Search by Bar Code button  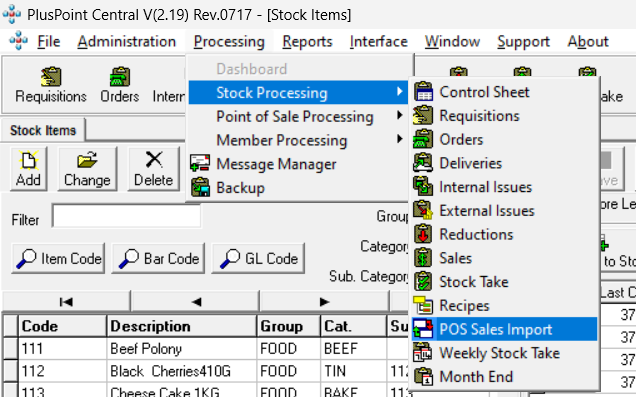point(158,258)
